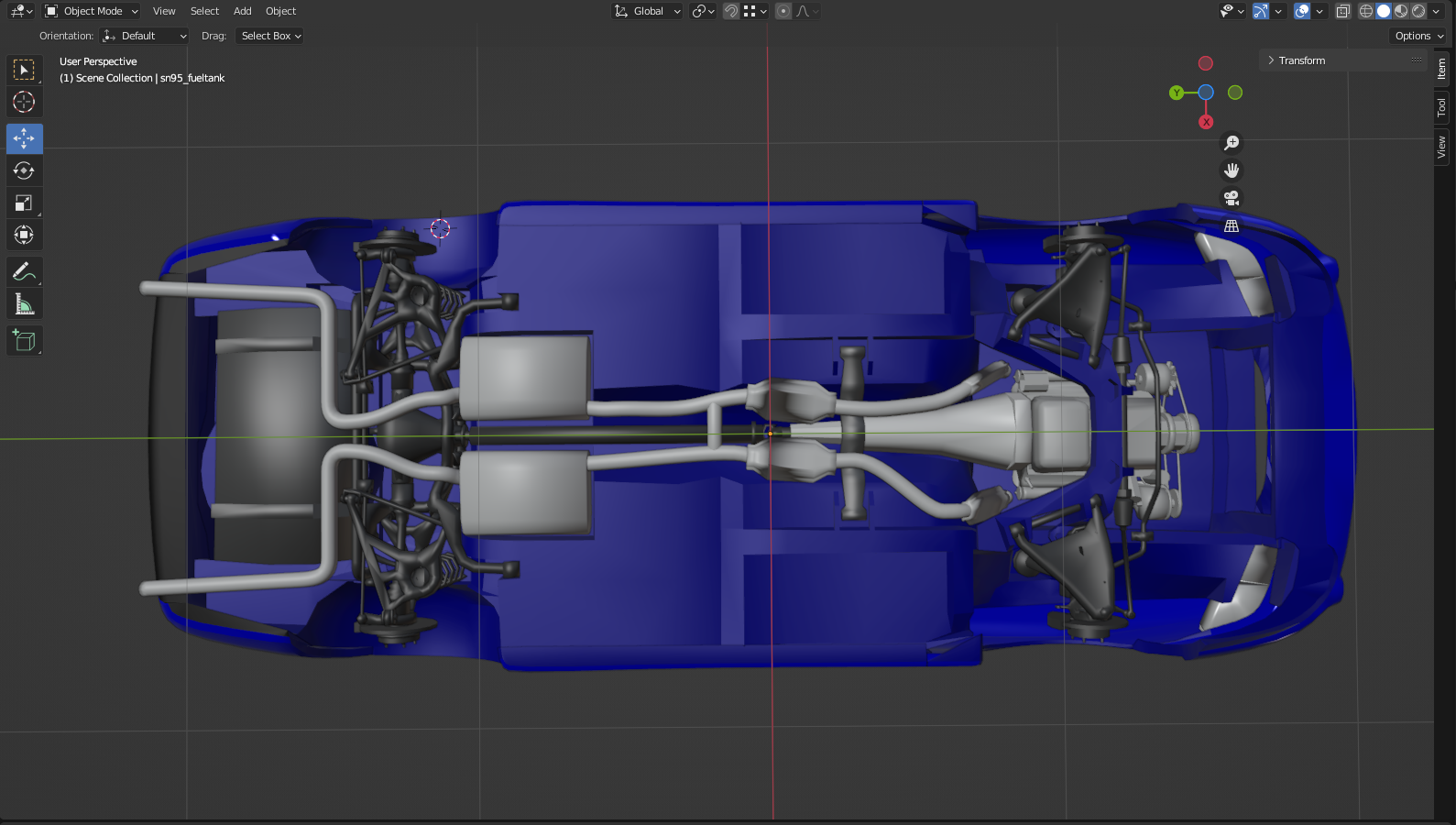The height and width of the screenshot is (825, 1456).
Task: Switch to the Tool sidebar tab
Action: [1441, 107]
